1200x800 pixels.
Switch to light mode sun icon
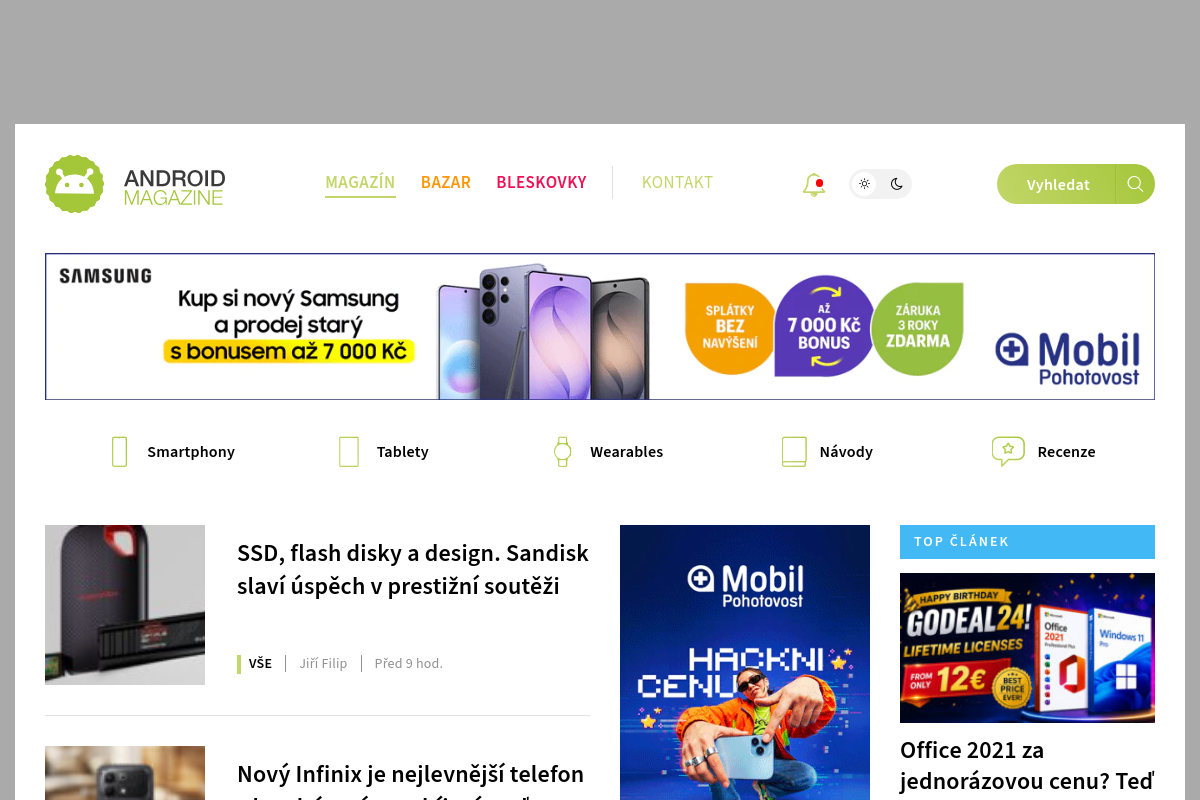[x=865, y=184]
